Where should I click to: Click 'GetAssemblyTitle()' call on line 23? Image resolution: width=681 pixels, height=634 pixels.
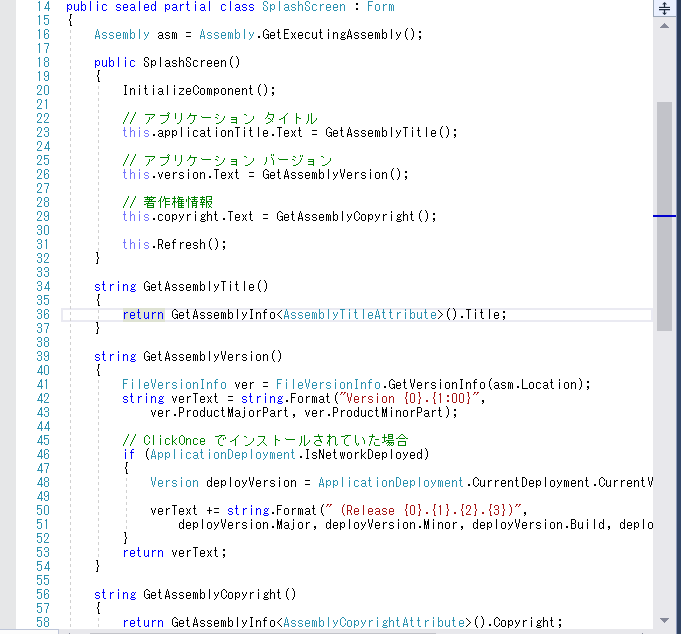388,132
